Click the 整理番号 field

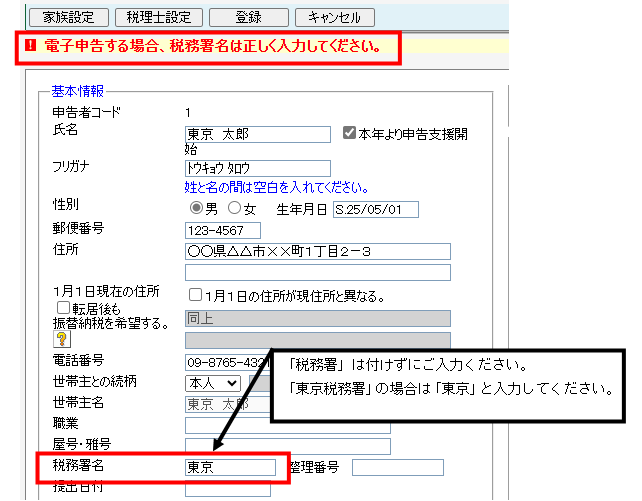pyautogui.click(x=398, y=467)
